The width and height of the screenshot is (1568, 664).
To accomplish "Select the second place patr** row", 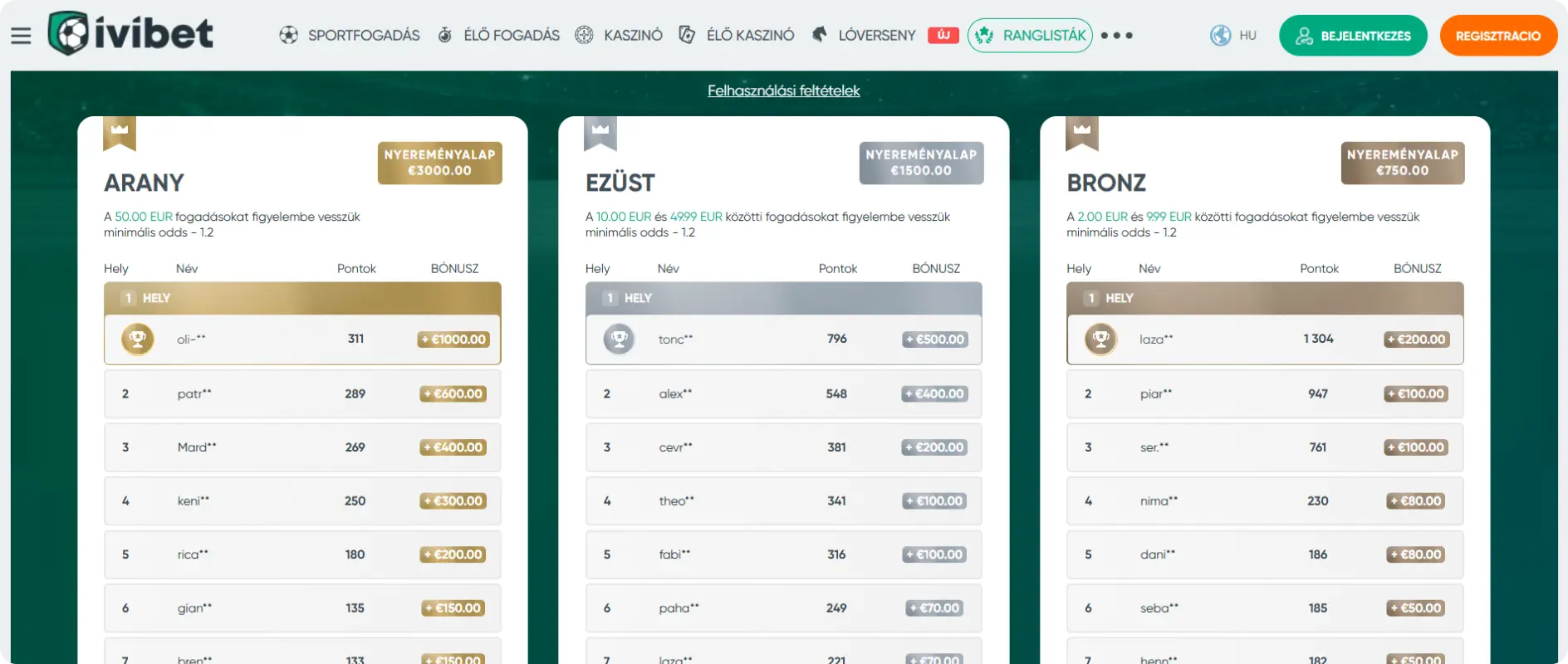I will [x=302, y=394].
